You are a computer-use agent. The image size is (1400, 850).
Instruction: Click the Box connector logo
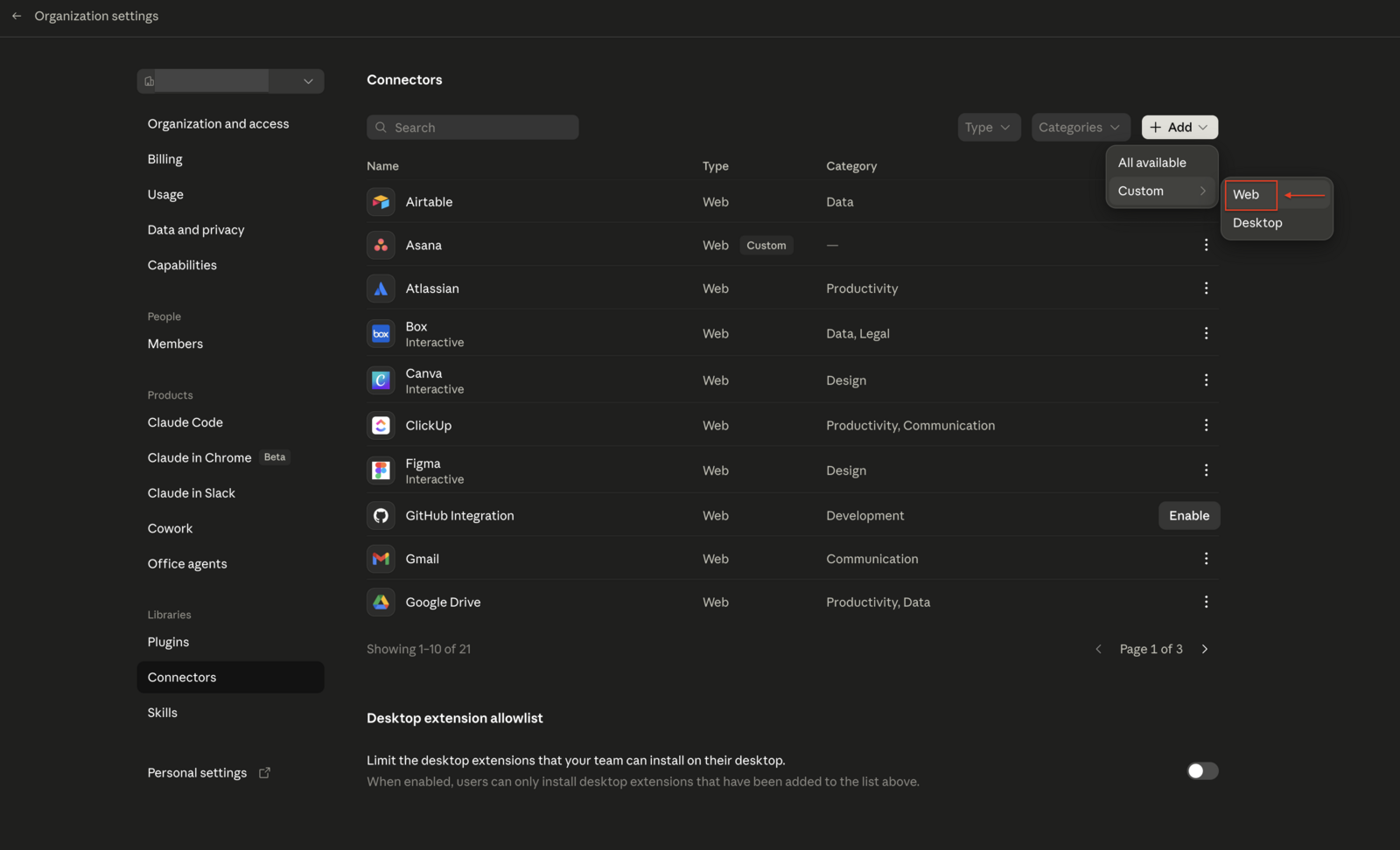click(x=381, y=334)
